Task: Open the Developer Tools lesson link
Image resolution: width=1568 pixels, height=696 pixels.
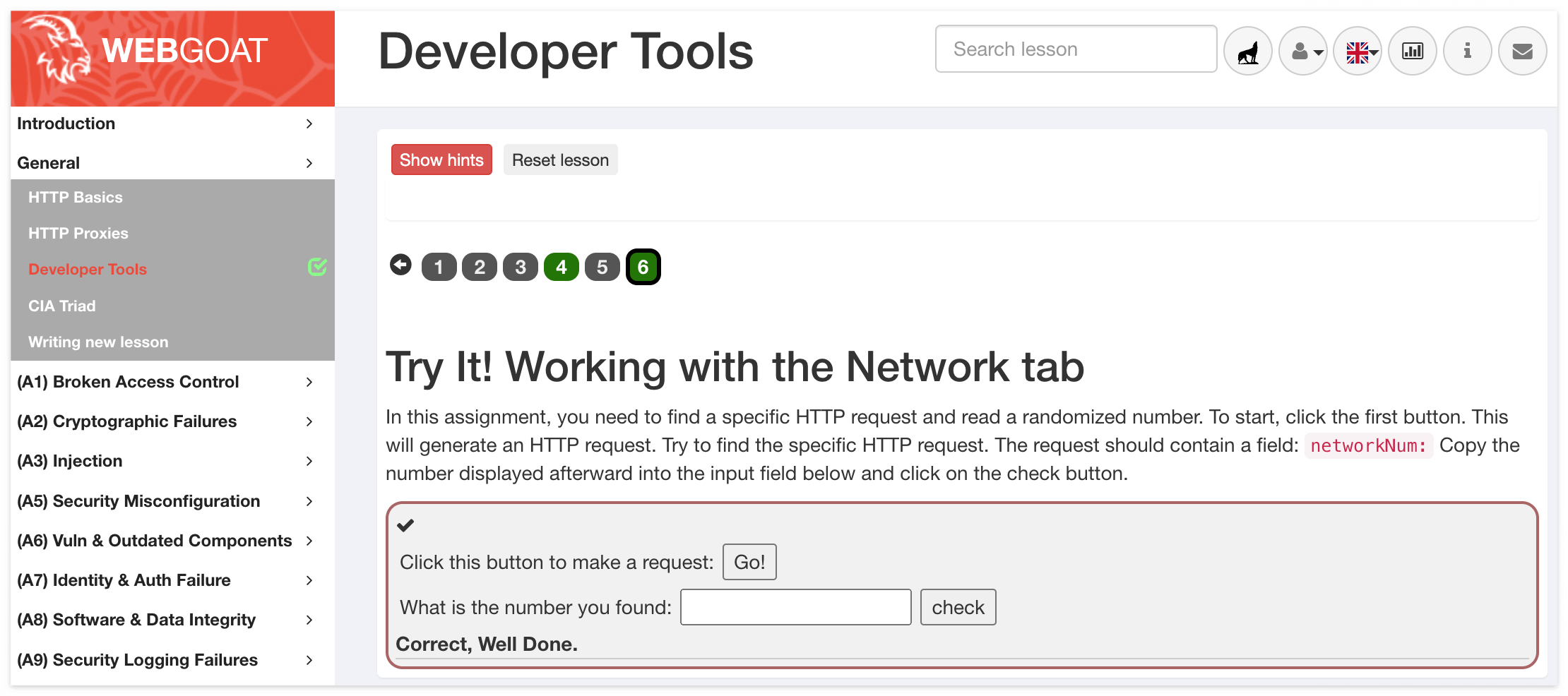Action: pyautogui.click(x=88, y=270)
